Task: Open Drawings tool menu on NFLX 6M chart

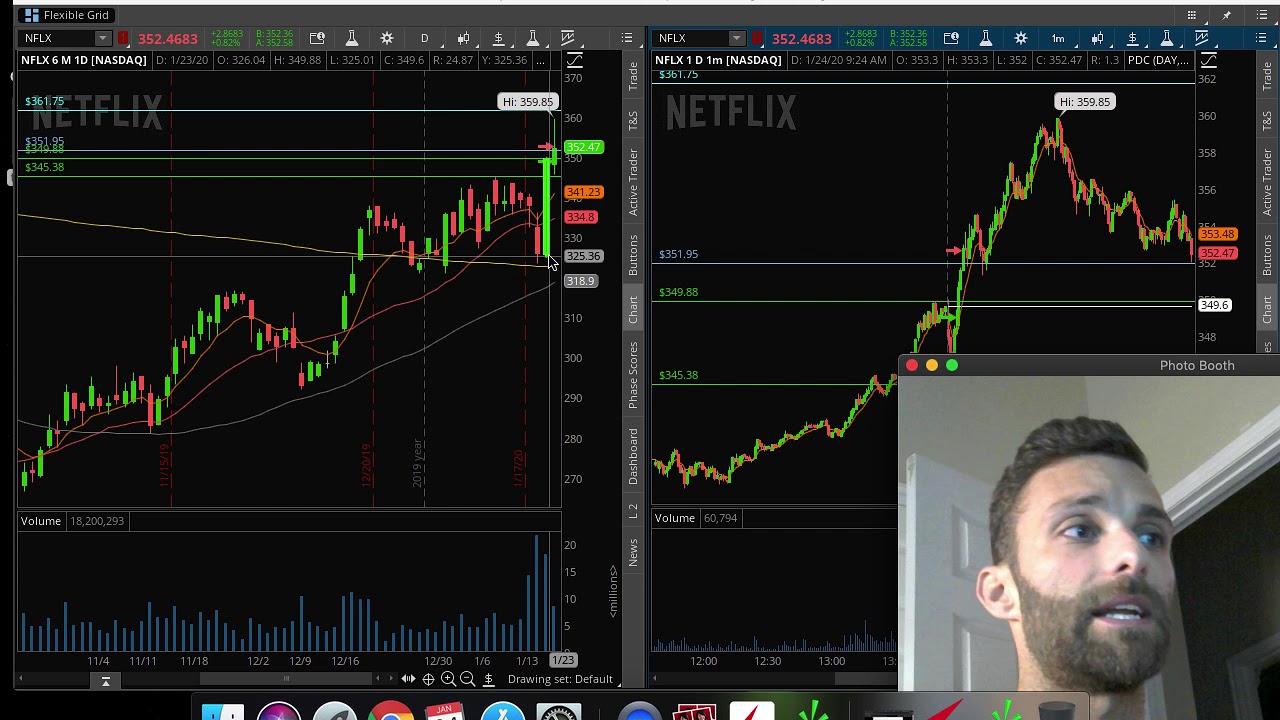Action: click(498, 38)
